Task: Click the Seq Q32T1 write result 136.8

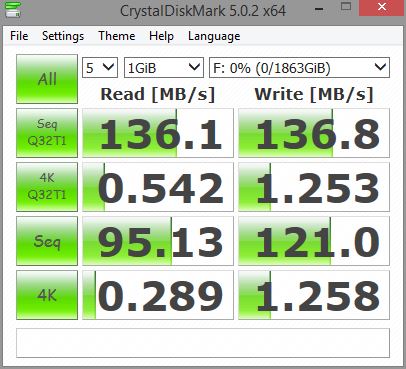Action: [314, 133]
